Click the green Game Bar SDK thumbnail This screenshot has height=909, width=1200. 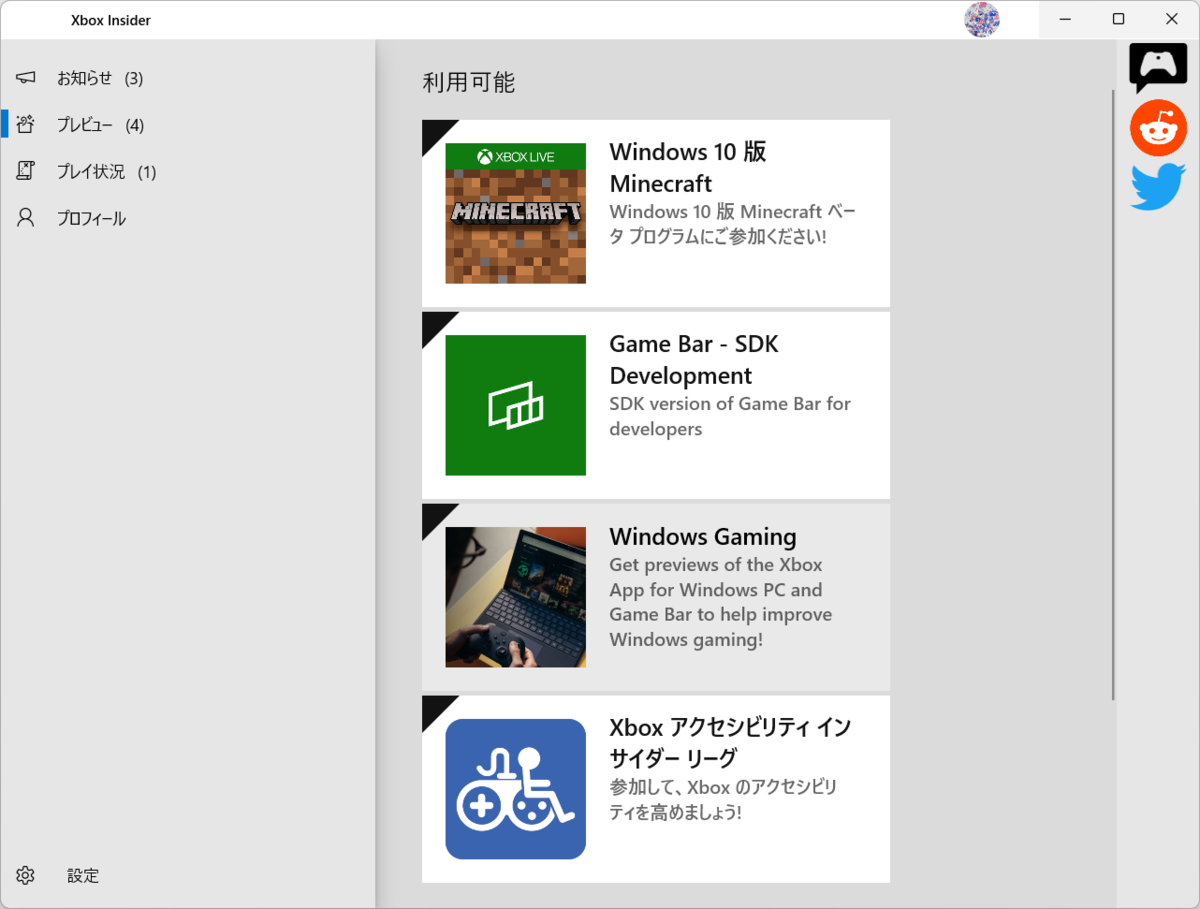[515, 405]
